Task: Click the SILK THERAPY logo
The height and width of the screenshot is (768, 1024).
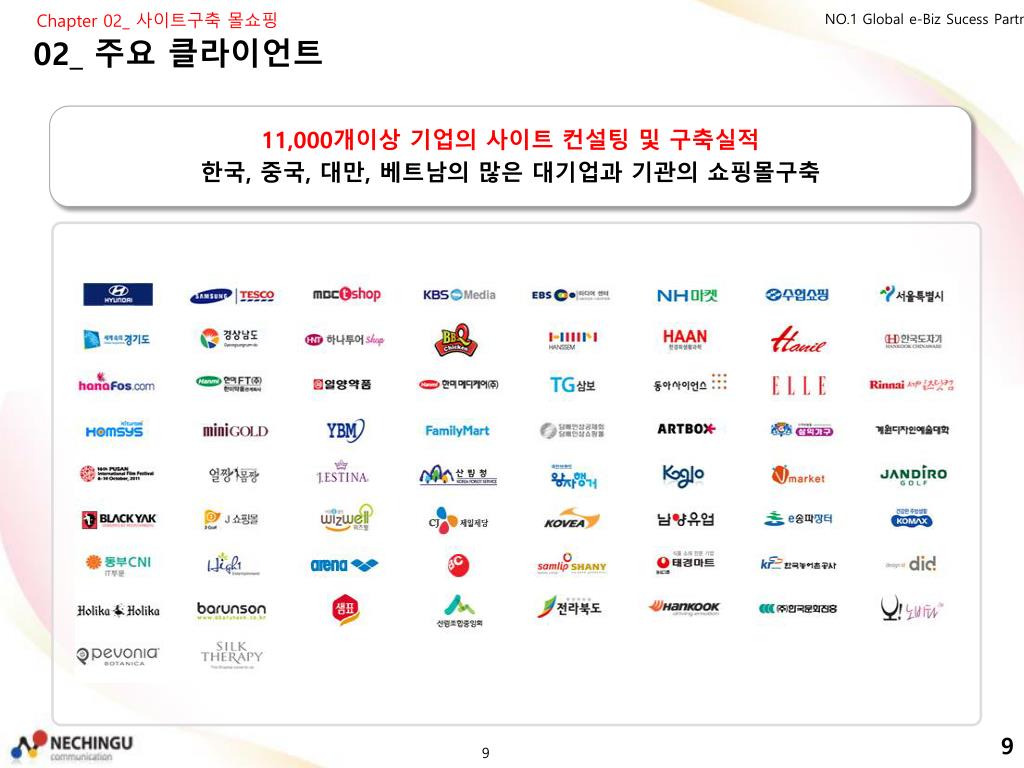Action: coord(232,655)
